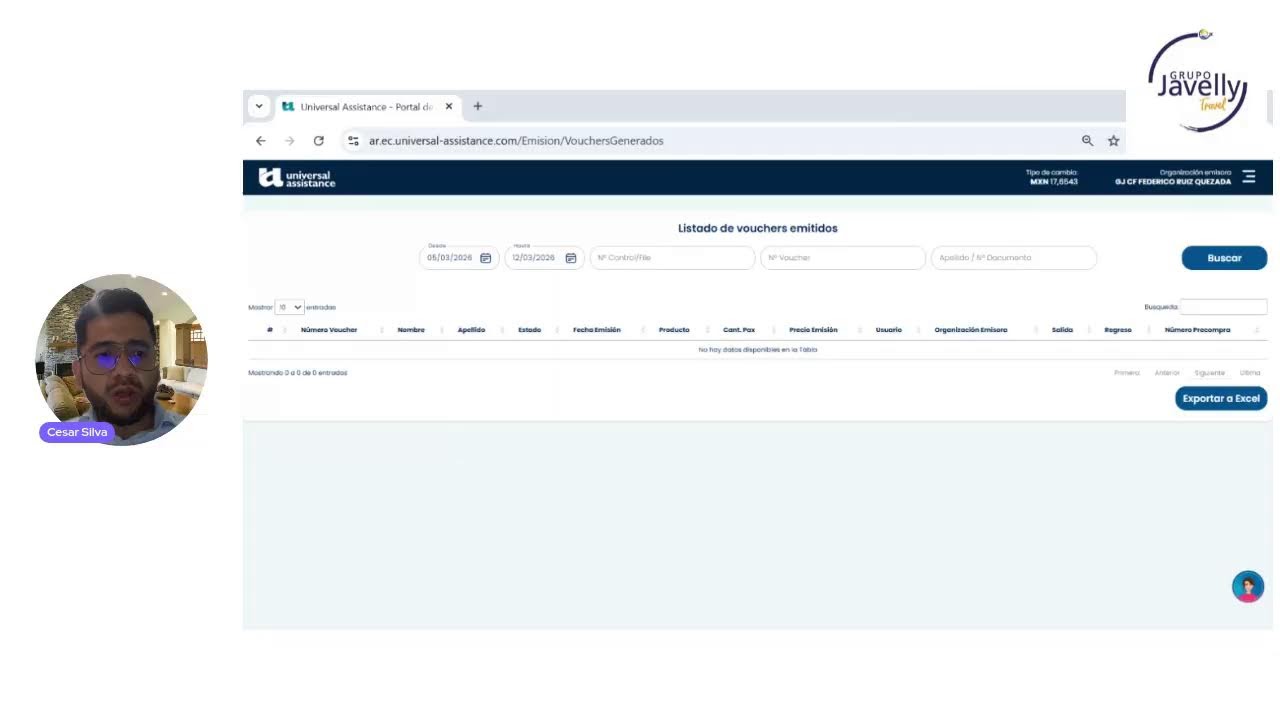Sort by Salida column header

coord(1062,330)
